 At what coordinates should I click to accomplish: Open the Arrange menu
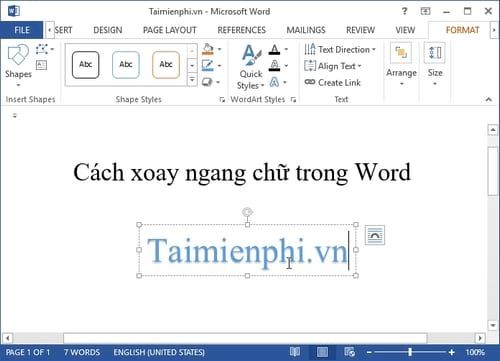coord(401,65)
